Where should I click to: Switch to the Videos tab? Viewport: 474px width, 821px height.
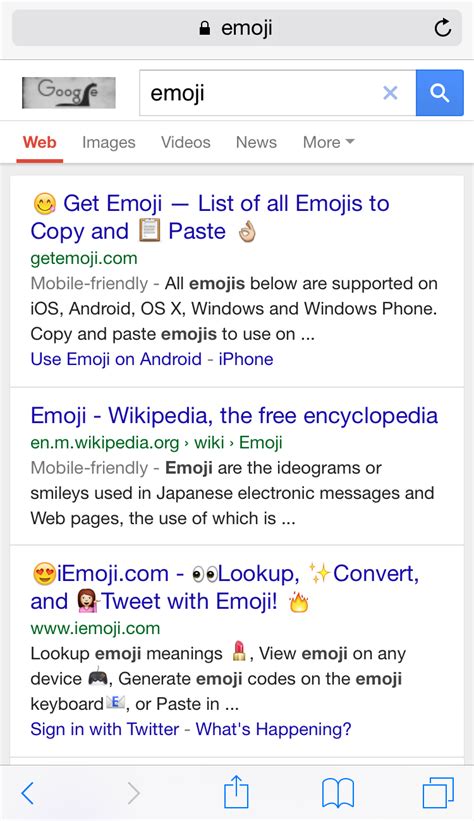pos(185,142)
